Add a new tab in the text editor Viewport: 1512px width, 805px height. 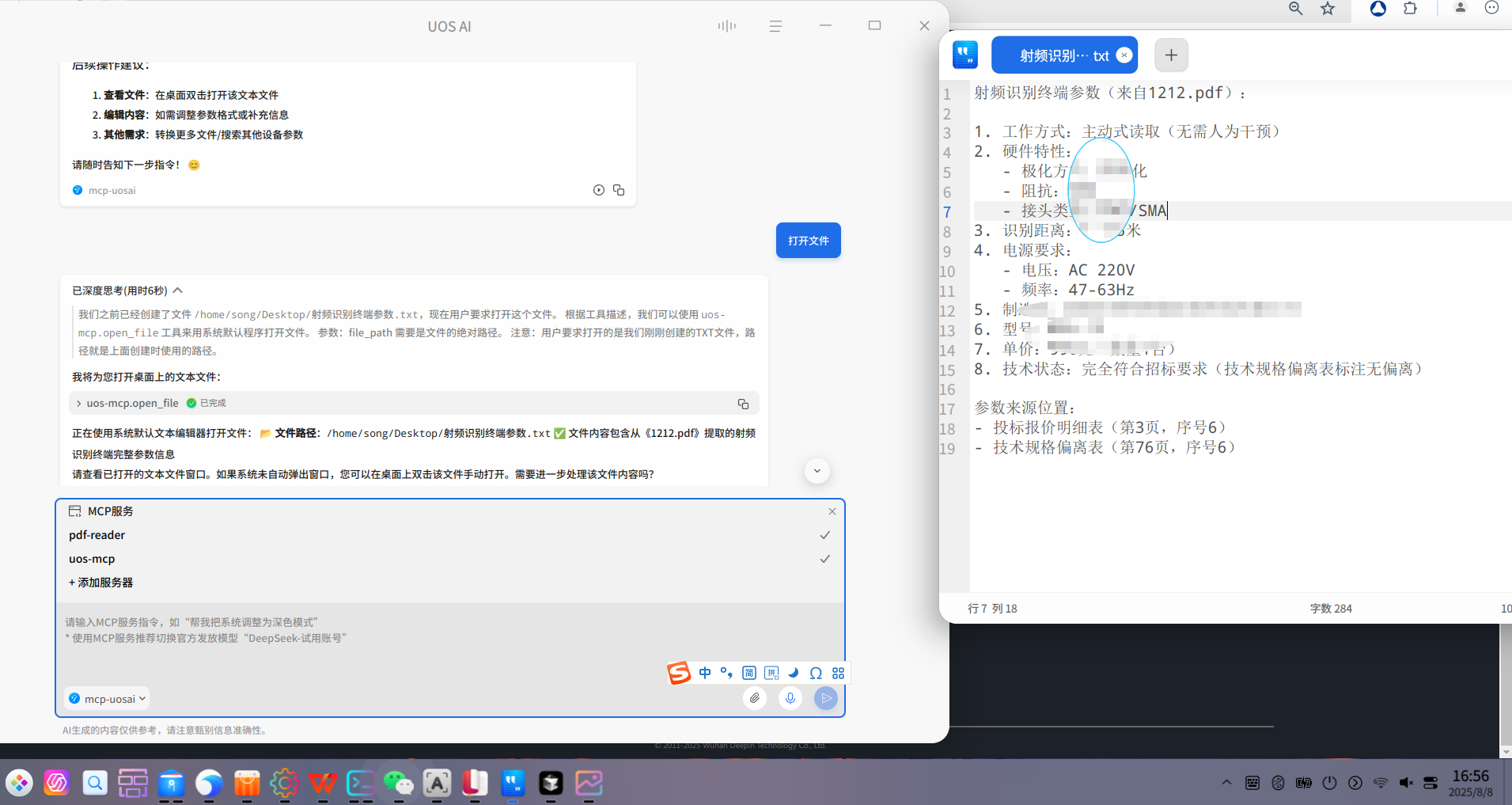1171,55
